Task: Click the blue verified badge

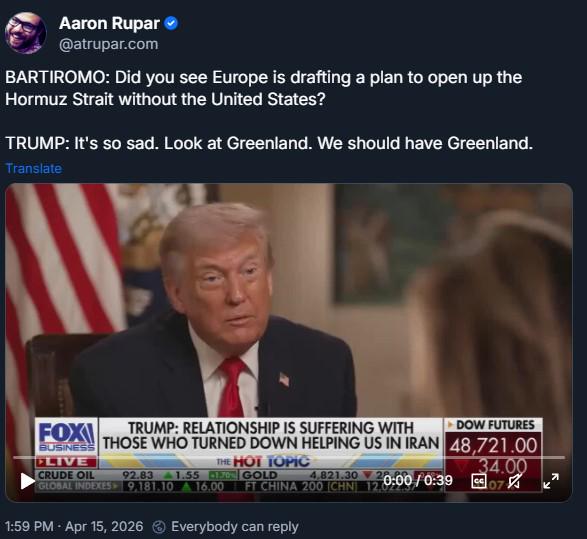Action: [x=171, y=23]
